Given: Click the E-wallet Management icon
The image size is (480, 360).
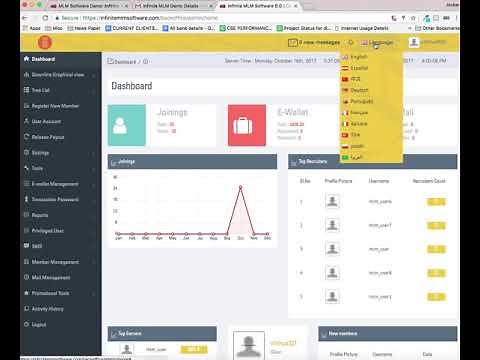Looking at the screenshot, I should 26,184.
